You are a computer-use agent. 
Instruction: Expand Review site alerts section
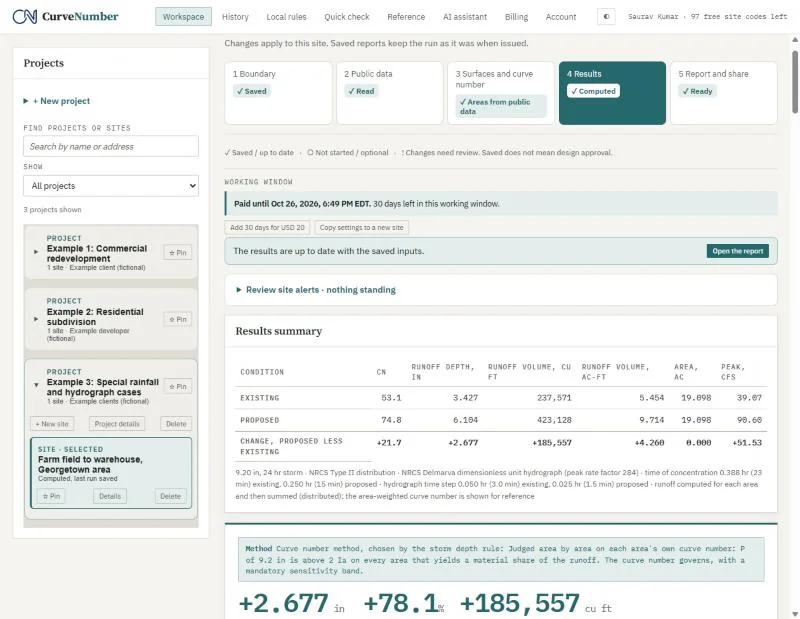pos(316,290)
